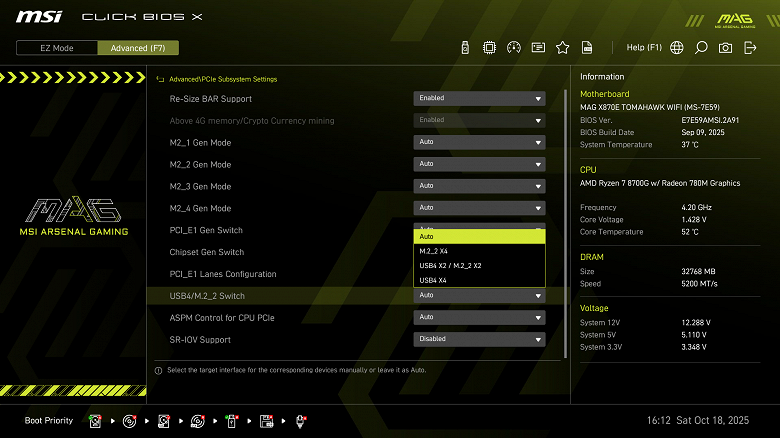Click the Boot Priority label
This screenshot has height=438, width=780.
(49, 421)
